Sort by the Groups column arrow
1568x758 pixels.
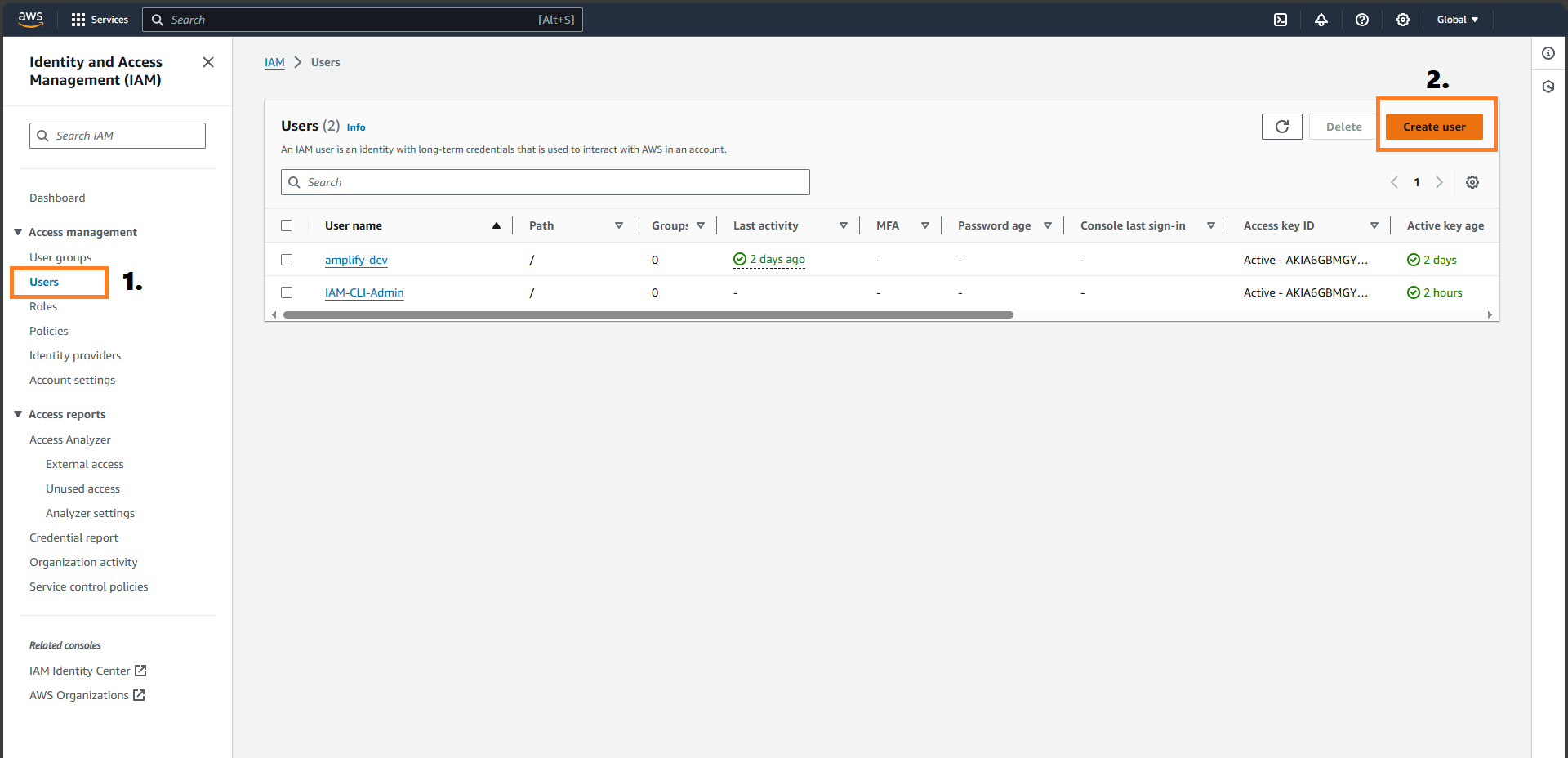click(x=701, y=225)
